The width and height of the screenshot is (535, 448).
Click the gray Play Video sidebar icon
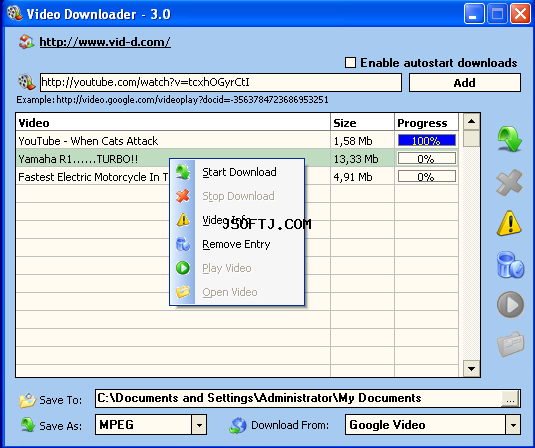(510, 305)
